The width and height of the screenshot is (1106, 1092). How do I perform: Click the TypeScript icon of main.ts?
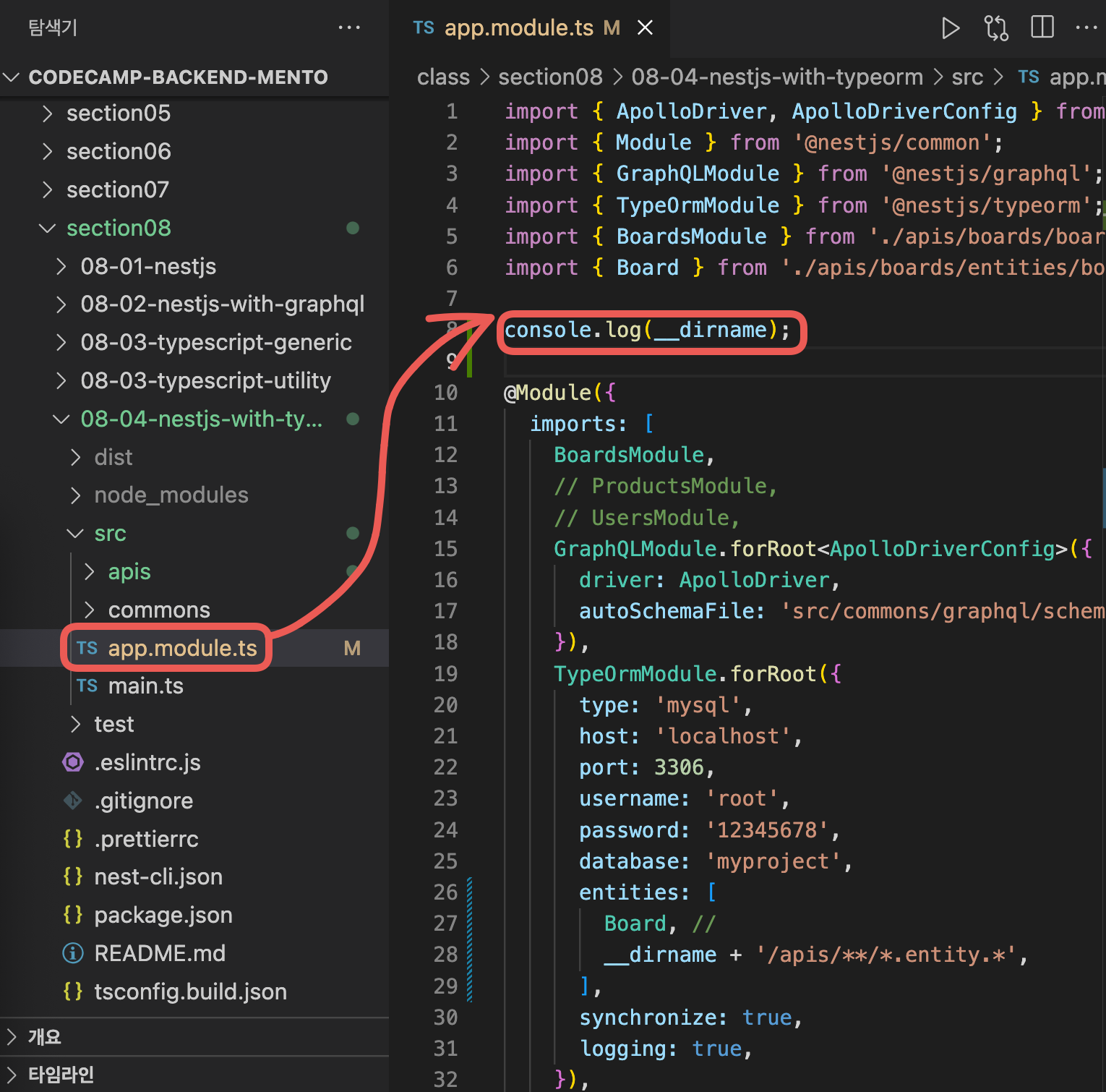87,686
